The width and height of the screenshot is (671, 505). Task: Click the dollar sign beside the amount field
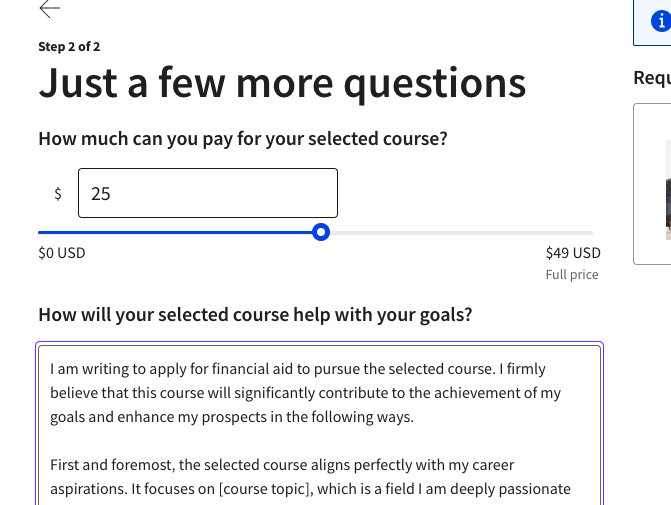58,194
